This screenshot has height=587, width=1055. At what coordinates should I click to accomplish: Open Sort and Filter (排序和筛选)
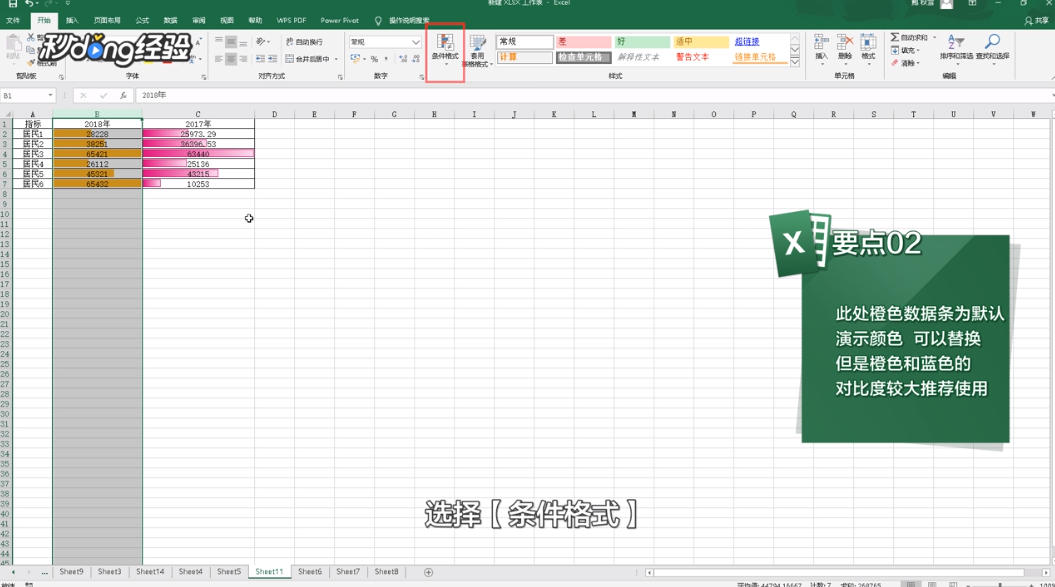(955, 47)
